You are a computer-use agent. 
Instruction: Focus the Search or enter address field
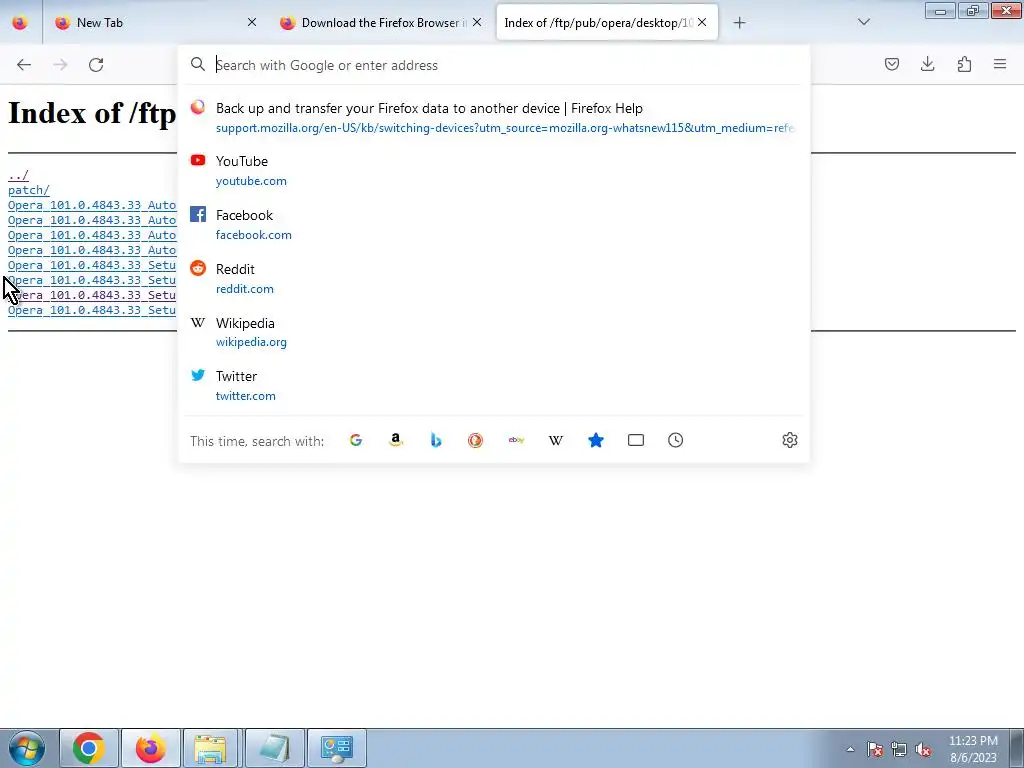(x=494, y=65)
